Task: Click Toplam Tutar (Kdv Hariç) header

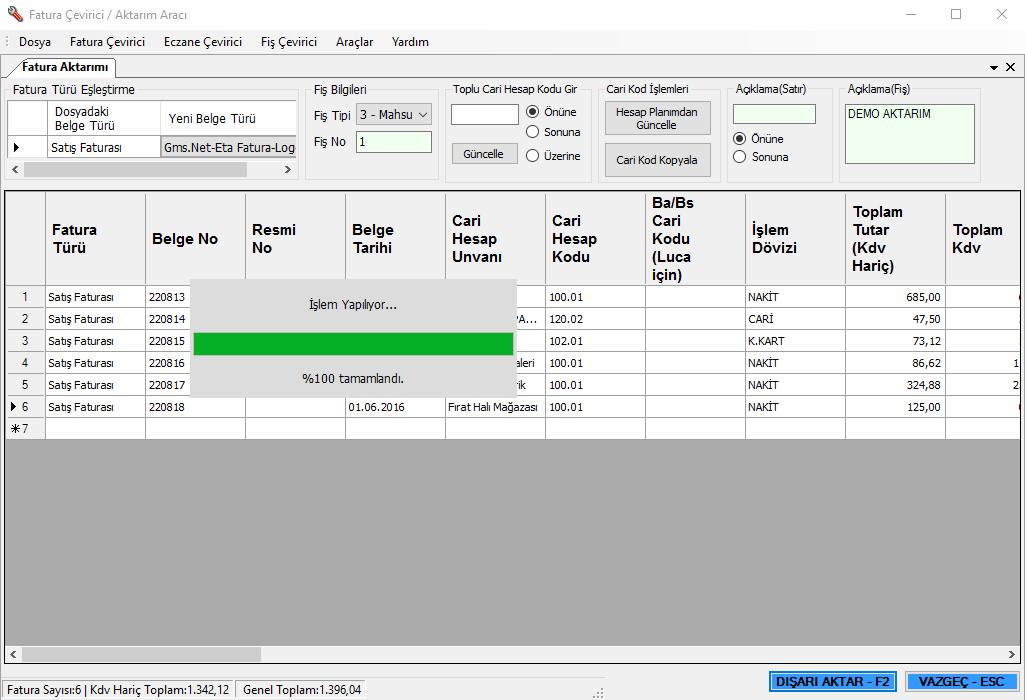Action: click(896, 239)
